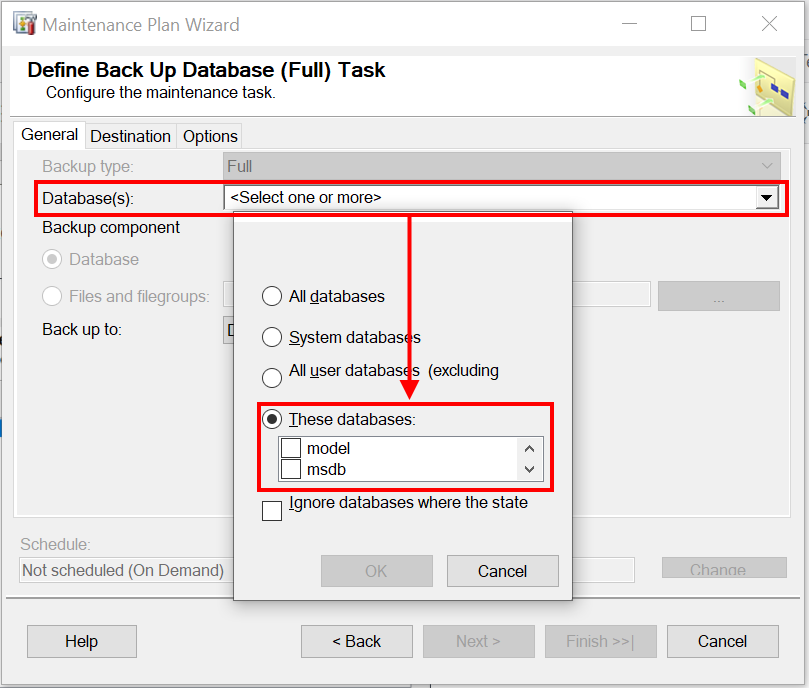
Task: Open the Options tab
Action: (210, 136)
